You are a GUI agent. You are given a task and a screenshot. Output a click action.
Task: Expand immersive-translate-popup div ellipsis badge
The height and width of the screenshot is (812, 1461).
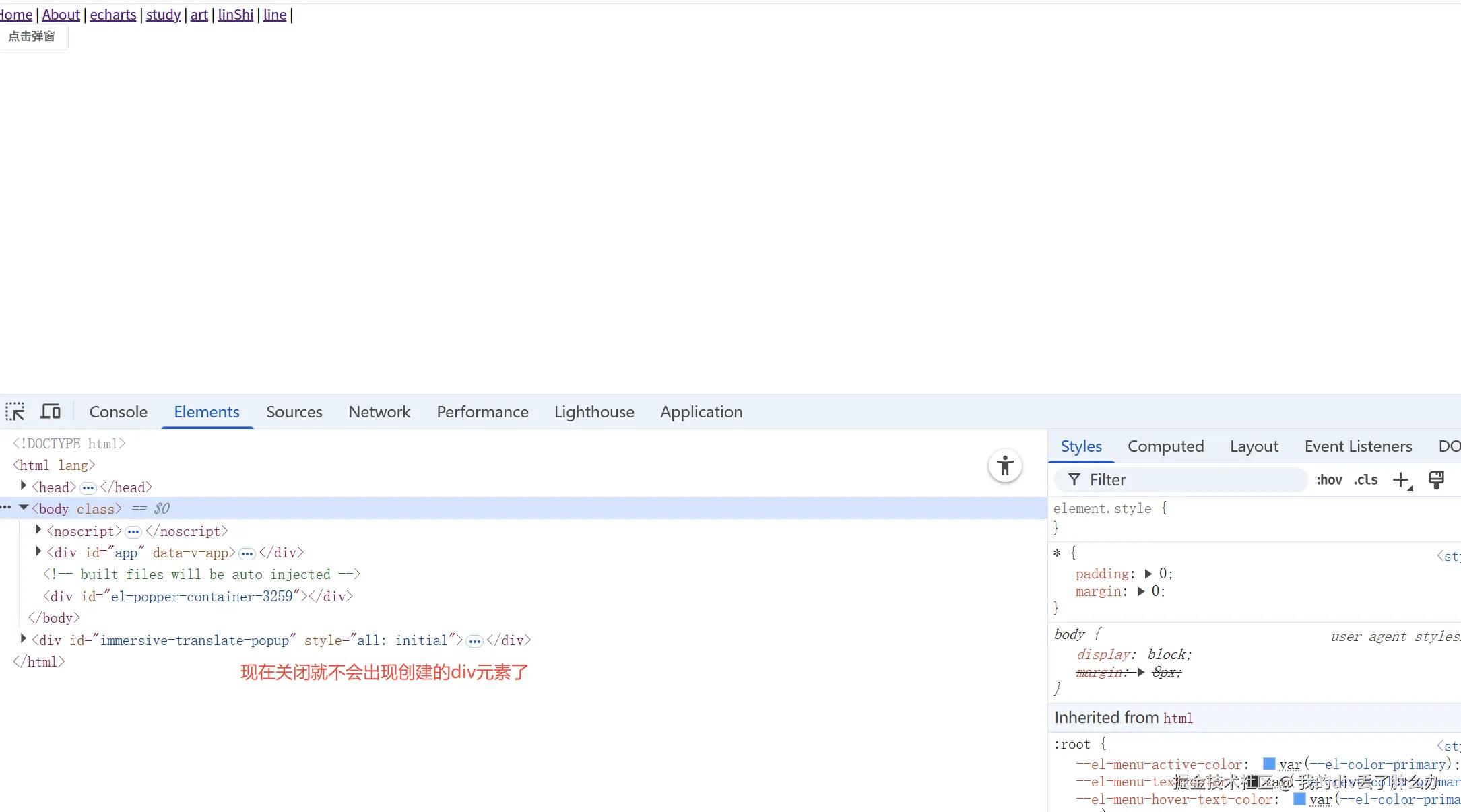point(475,641)
